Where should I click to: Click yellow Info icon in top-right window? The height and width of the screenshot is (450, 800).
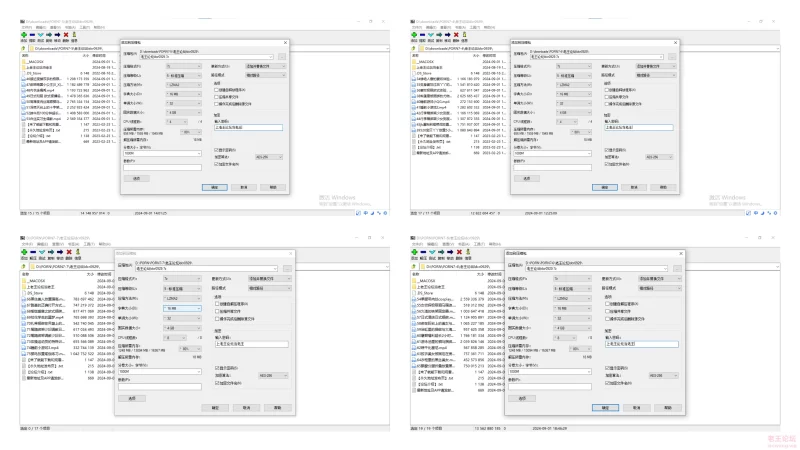point(464,35)
